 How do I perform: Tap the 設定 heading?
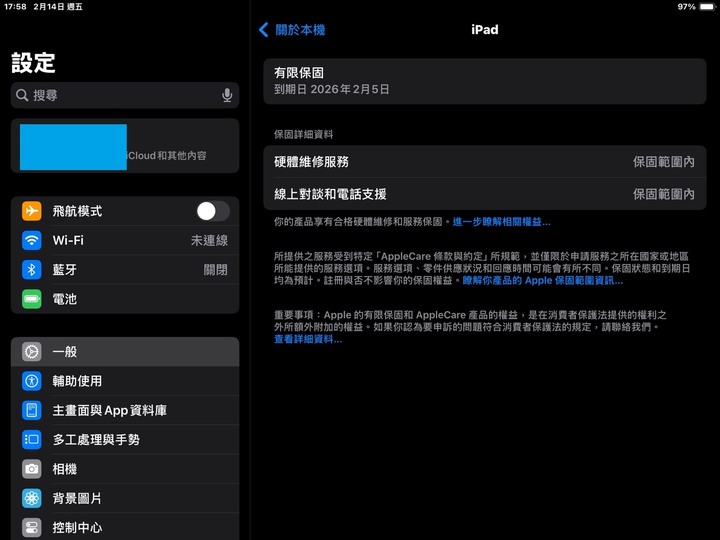(33, 62)
